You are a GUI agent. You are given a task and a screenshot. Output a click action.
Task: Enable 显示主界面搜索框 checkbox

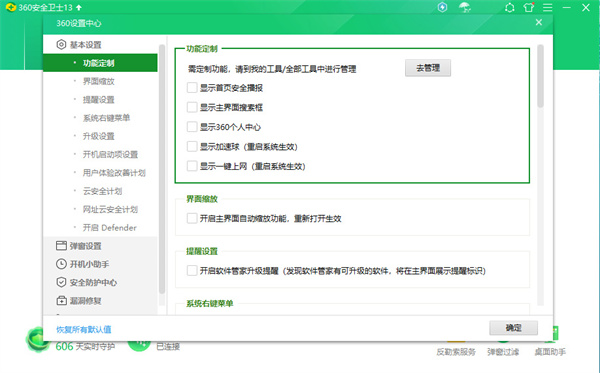[192, 107]
